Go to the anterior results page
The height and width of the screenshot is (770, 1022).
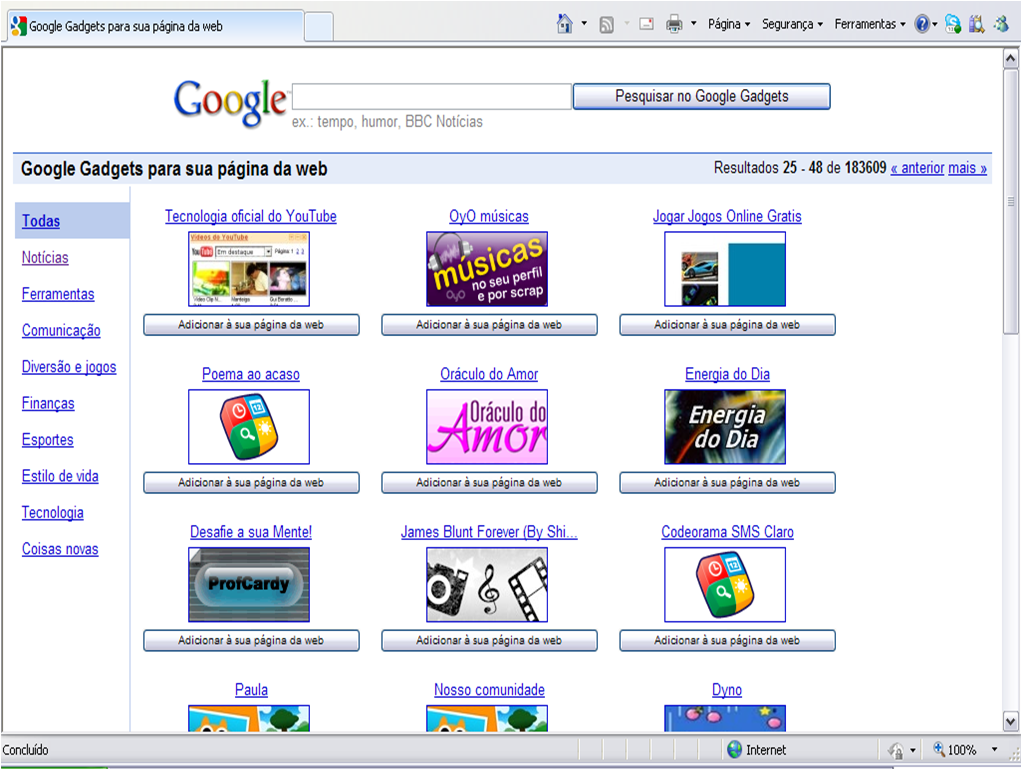917,168
